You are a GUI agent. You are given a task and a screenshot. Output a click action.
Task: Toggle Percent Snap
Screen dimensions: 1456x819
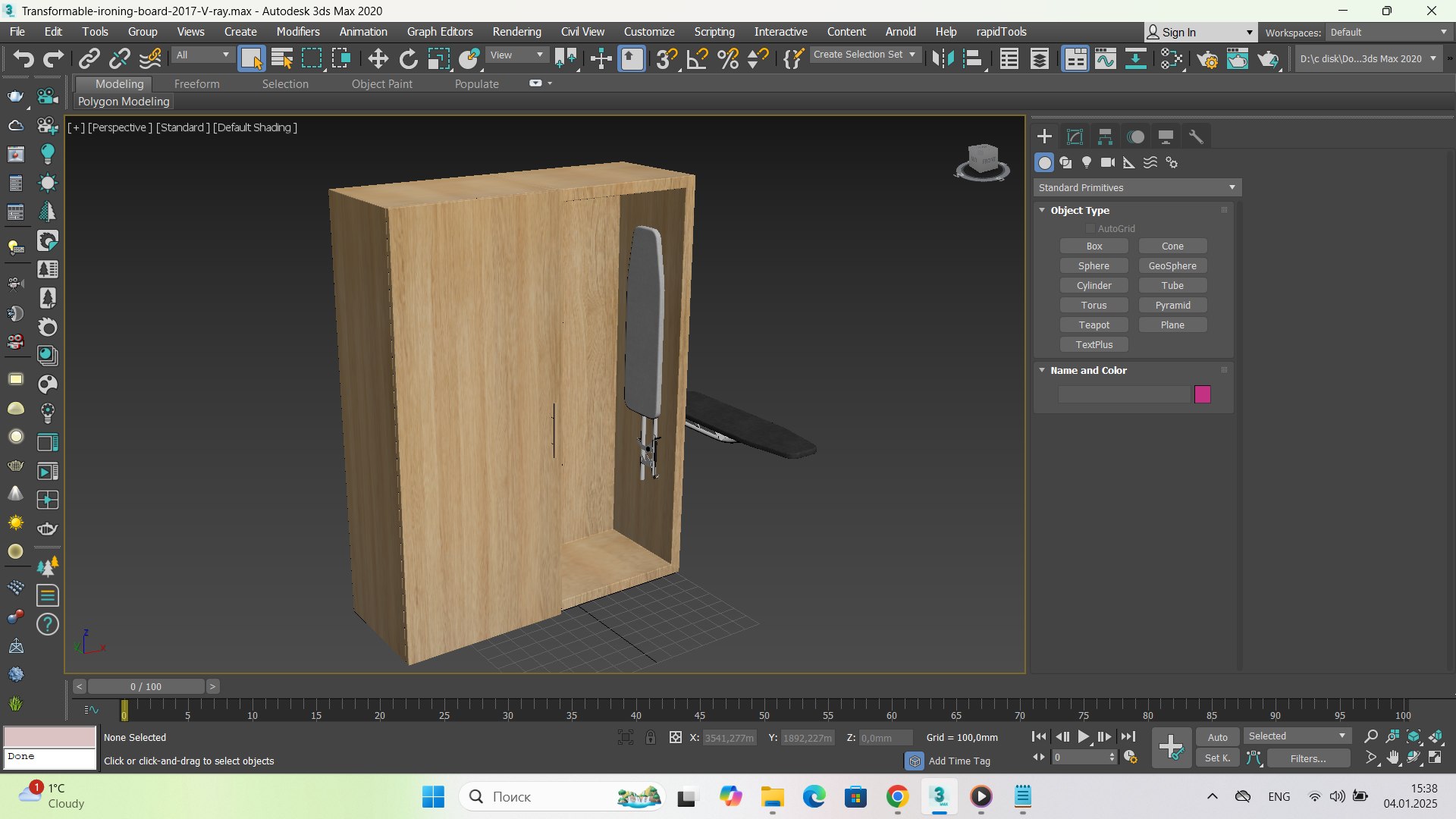(728, 58)
